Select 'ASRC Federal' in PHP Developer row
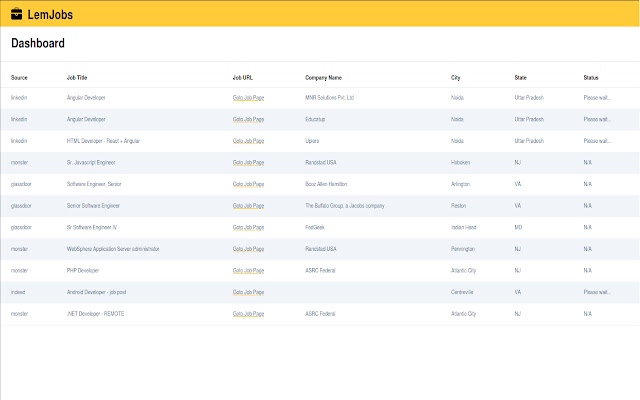The width and height of the screenshot is (640, 400). pos(320,271)
